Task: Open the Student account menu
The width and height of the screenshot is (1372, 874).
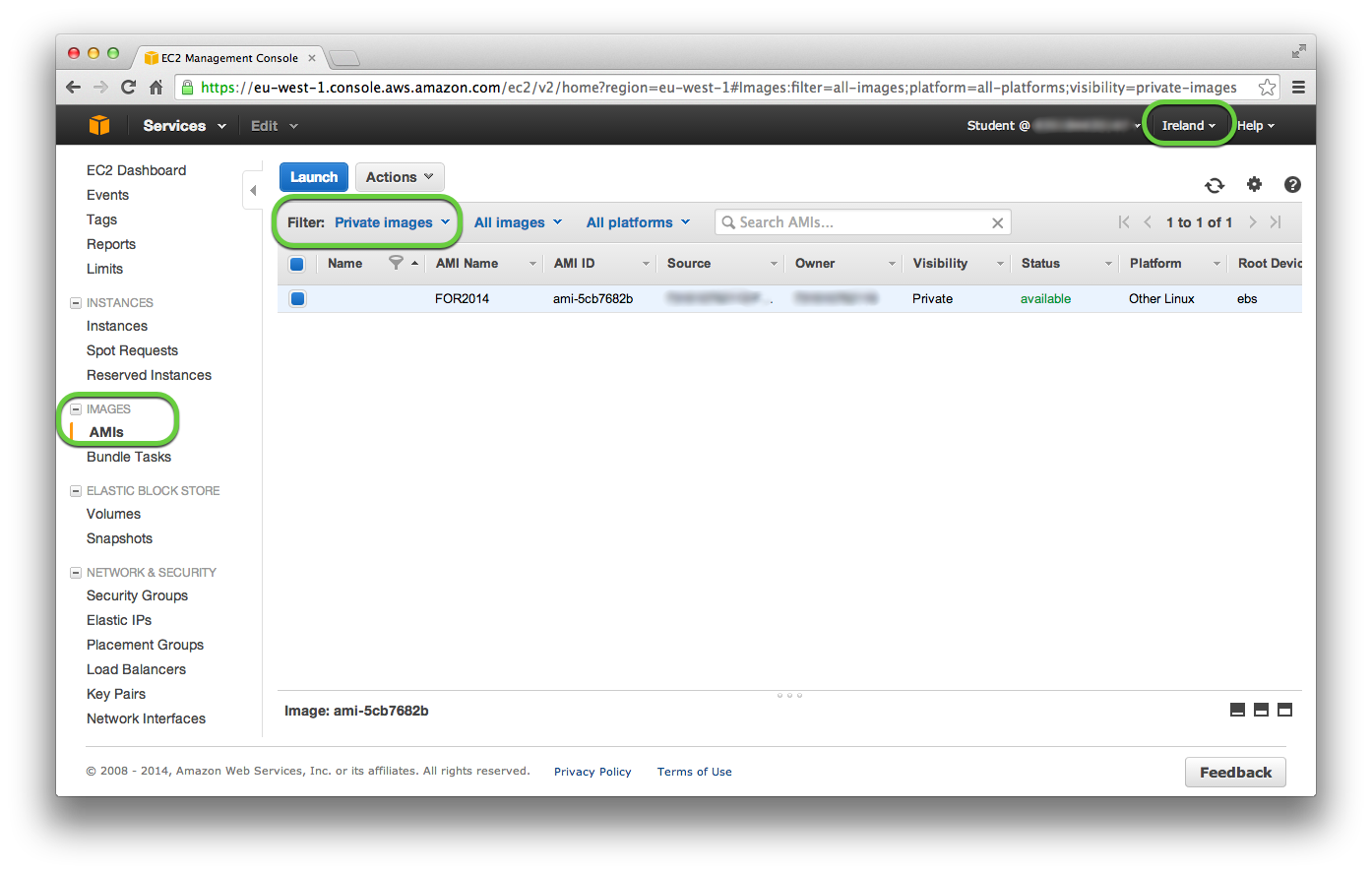Action: pyautogui.click(x=1053, y=125)
